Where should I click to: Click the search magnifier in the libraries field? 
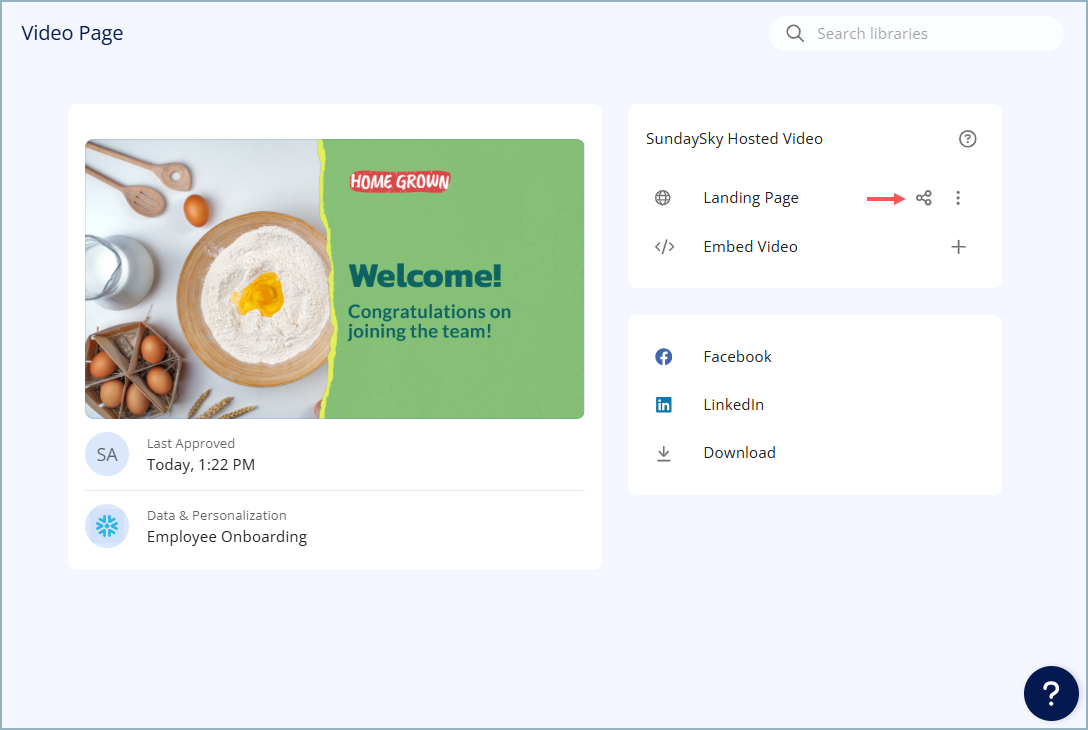(794, 33)
